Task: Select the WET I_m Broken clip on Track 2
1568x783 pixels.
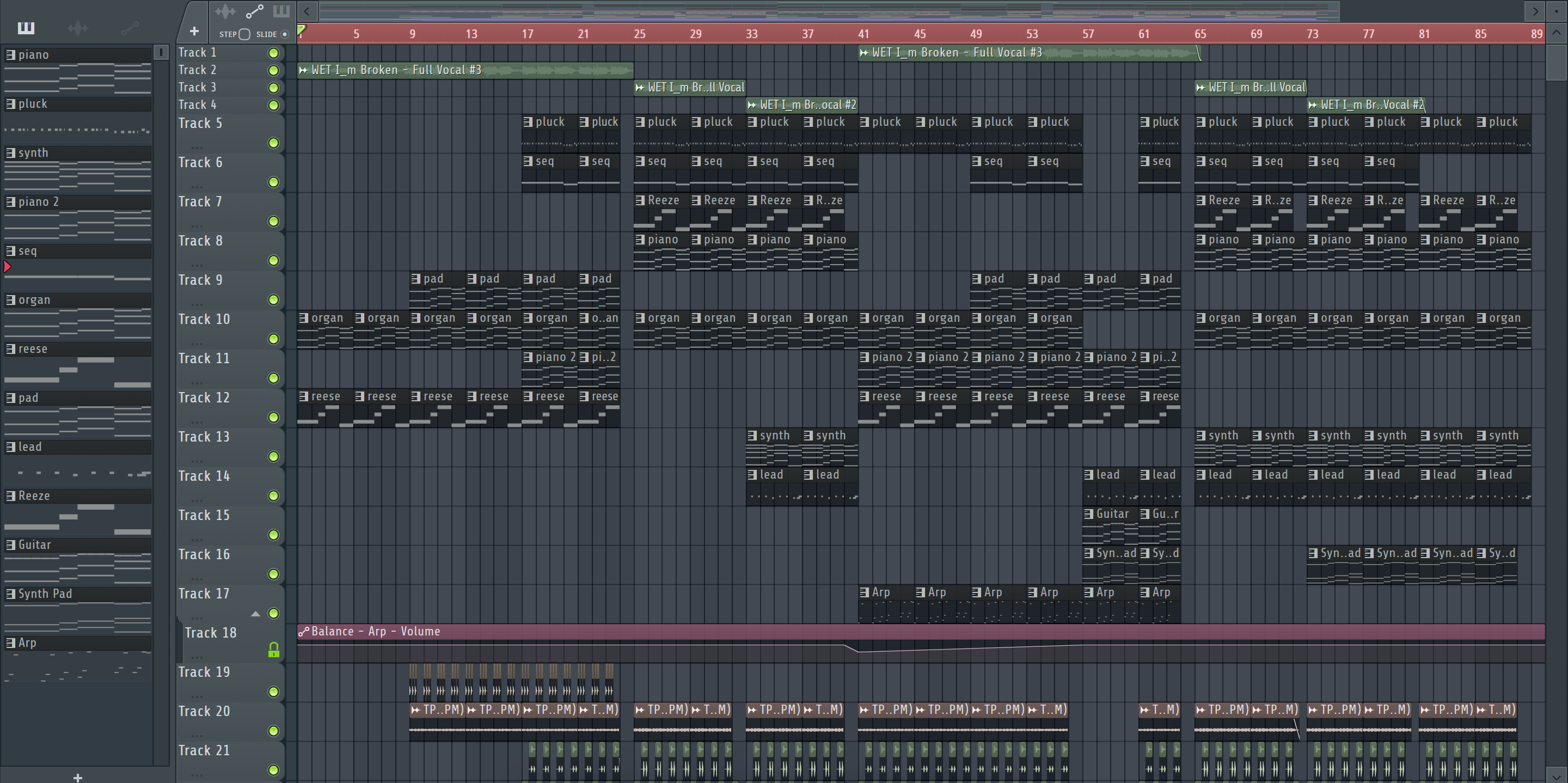Action: point(465,70)
